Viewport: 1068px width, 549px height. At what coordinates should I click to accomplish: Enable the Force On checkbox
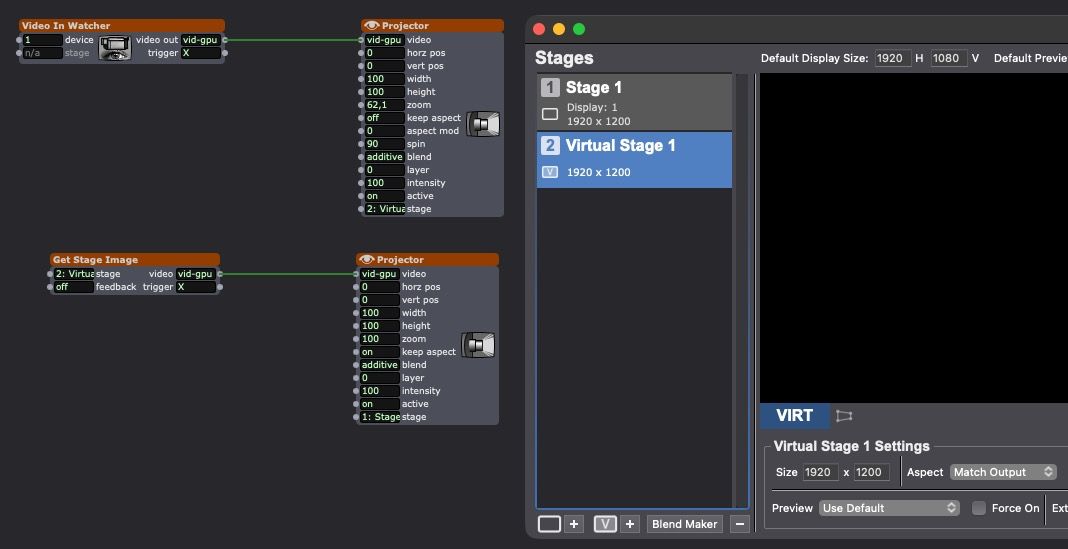point(979,508)
